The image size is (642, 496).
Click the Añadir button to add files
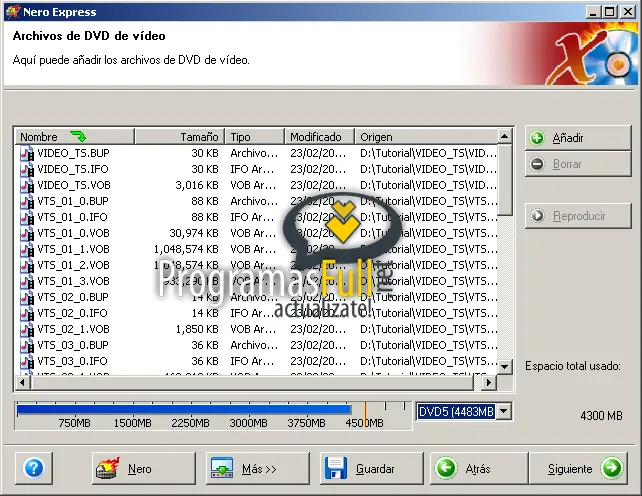click(578, 138)
